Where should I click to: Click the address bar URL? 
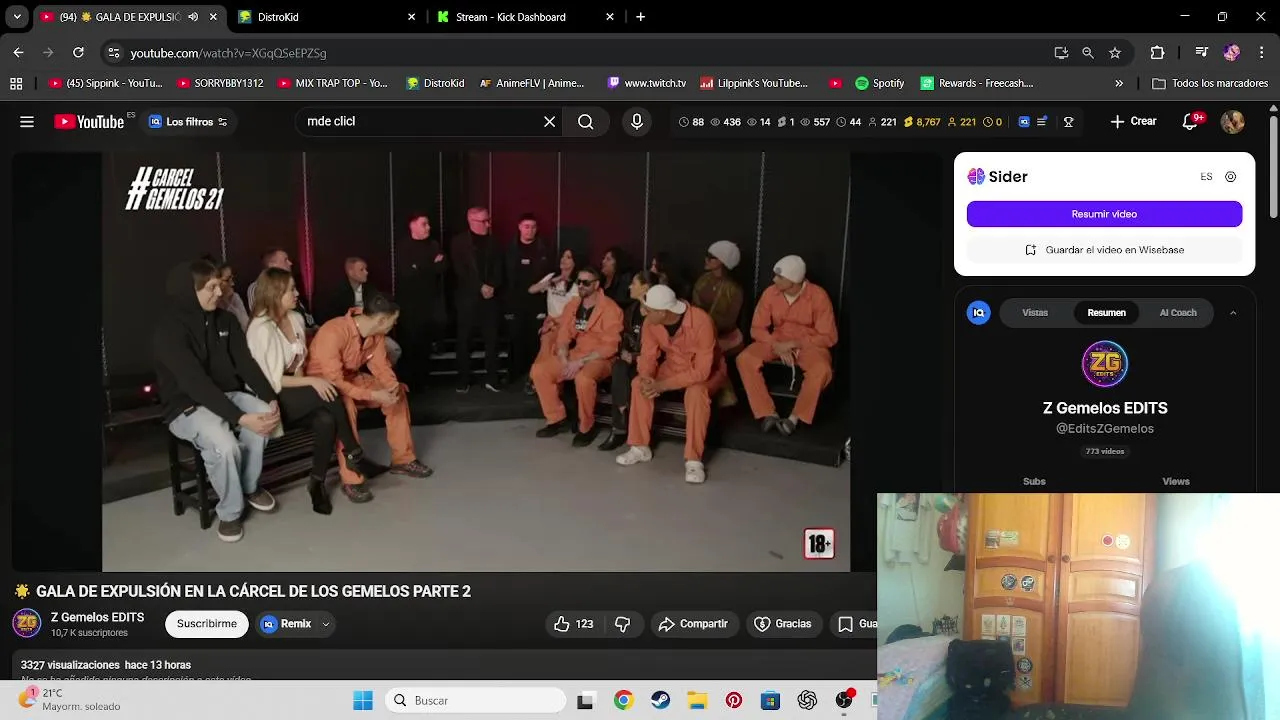point(228,53)
